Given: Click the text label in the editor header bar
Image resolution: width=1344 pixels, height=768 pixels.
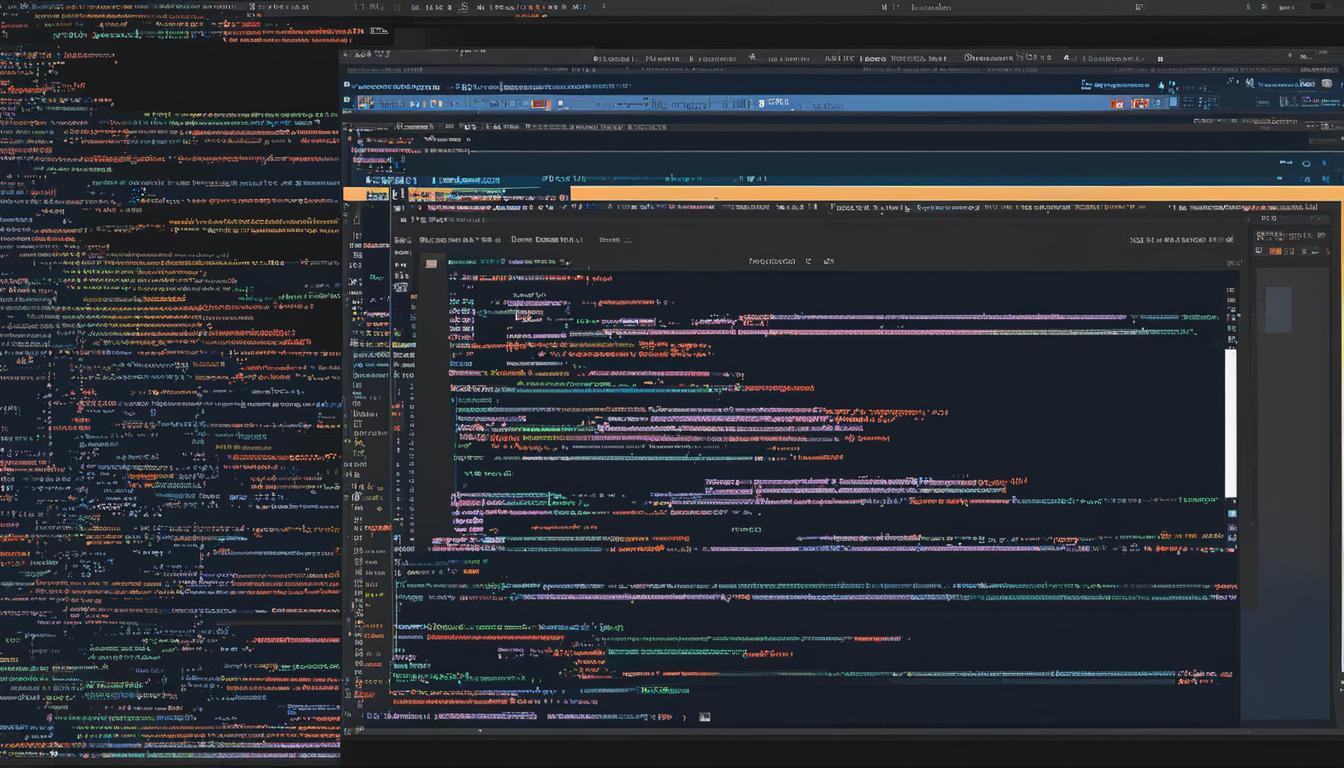Looking at the screenshot, I should (x=772, y=261).
